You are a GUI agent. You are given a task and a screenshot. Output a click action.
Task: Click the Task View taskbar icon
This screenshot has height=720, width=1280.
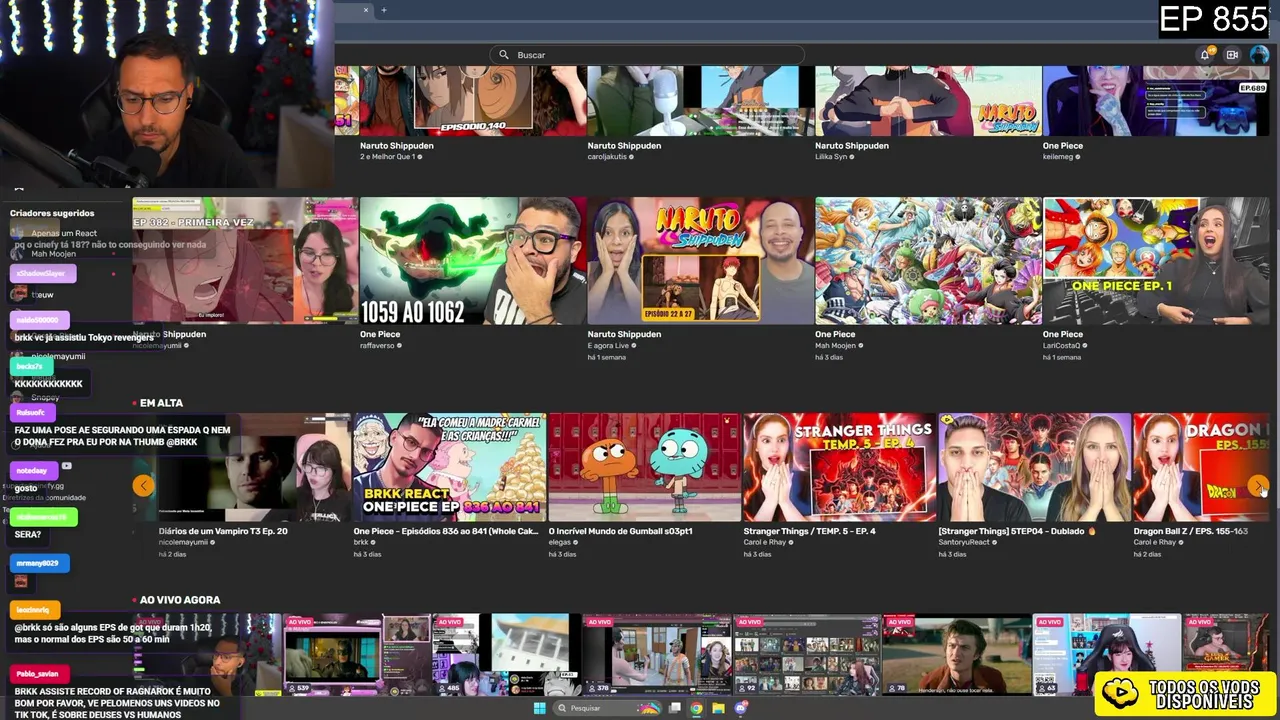[675, 708]
